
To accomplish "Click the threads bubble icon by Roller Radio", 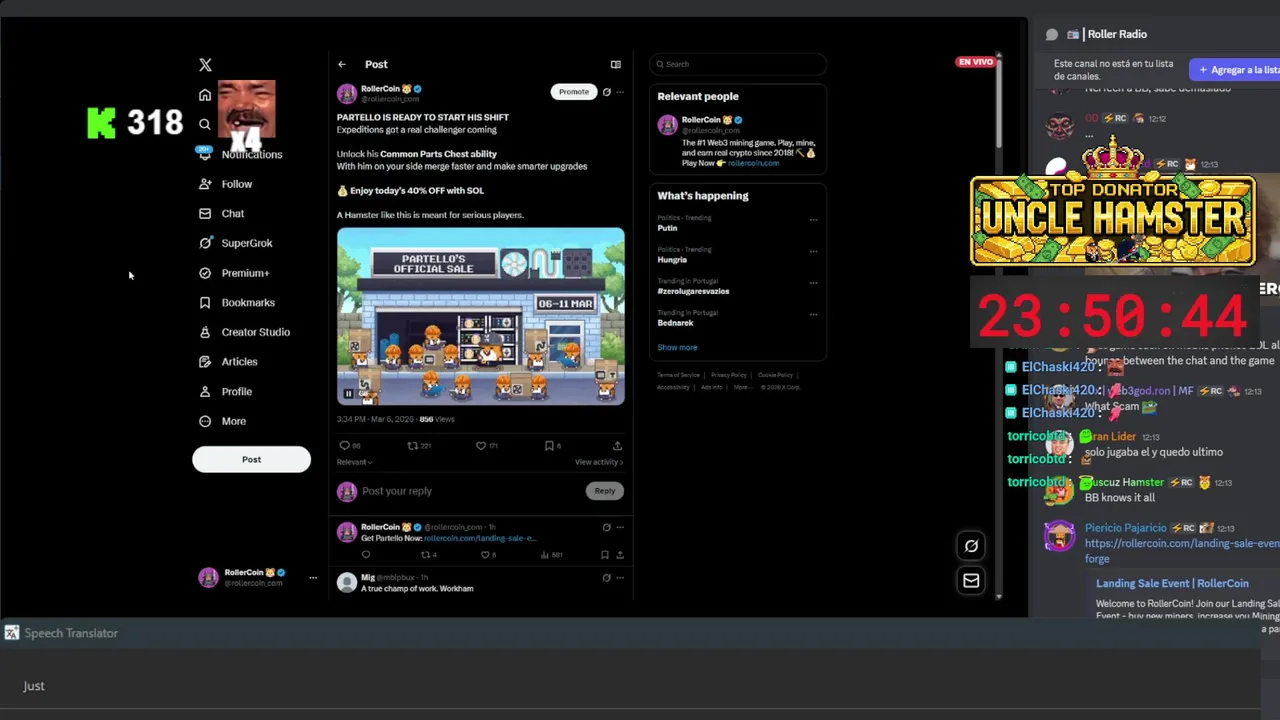I will (x=1052, y=34).
